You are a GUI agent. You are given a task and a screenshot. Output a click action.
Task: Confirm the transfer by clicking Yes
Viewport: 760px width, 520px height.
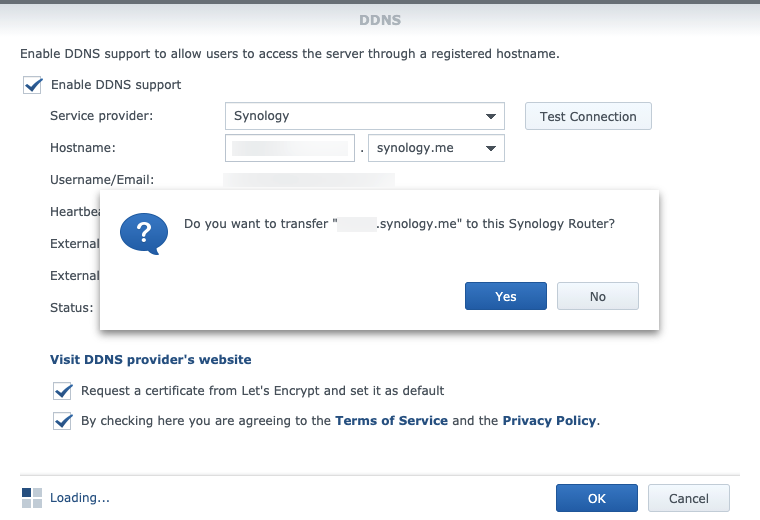click(x=505, y=296)
